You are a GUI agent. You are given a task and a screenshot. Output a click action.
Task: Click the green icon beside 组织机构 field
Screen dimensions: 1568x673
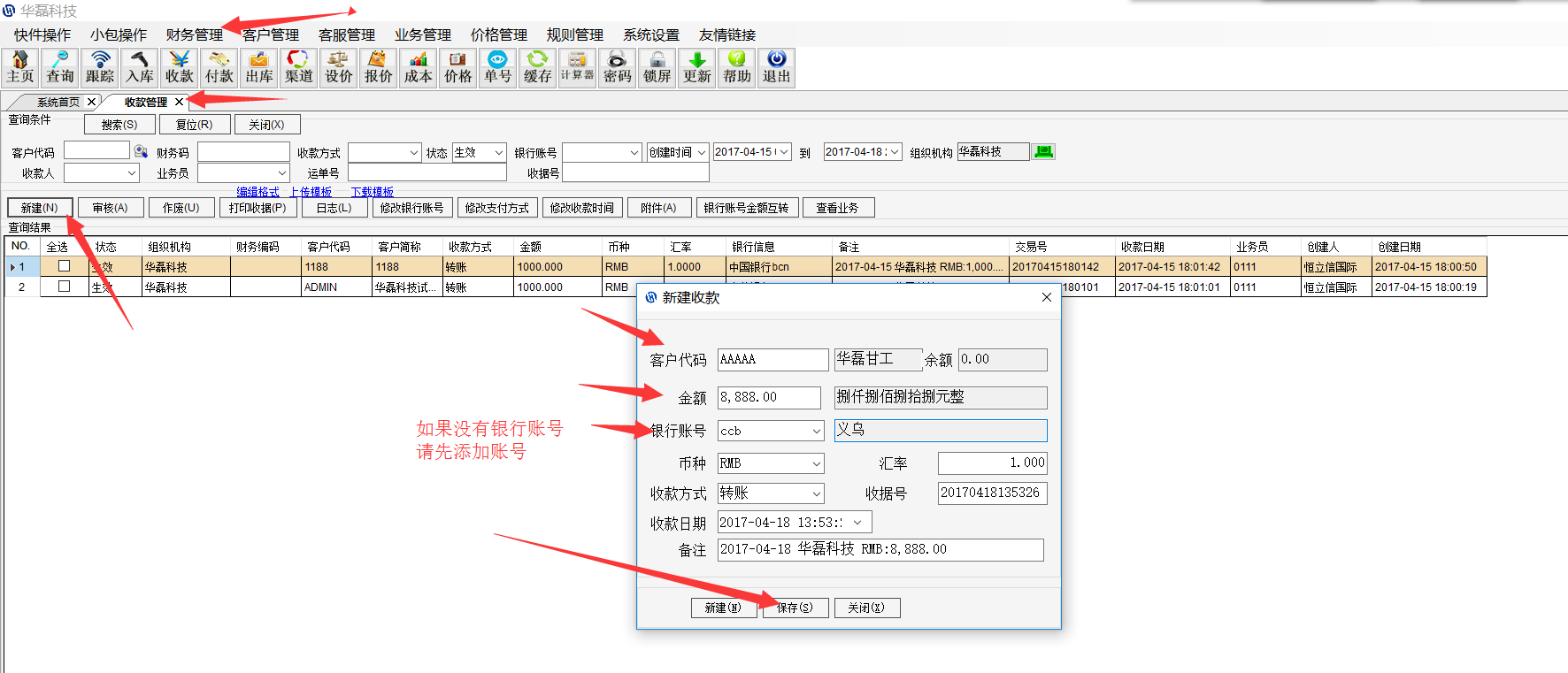click(1044, 152)
